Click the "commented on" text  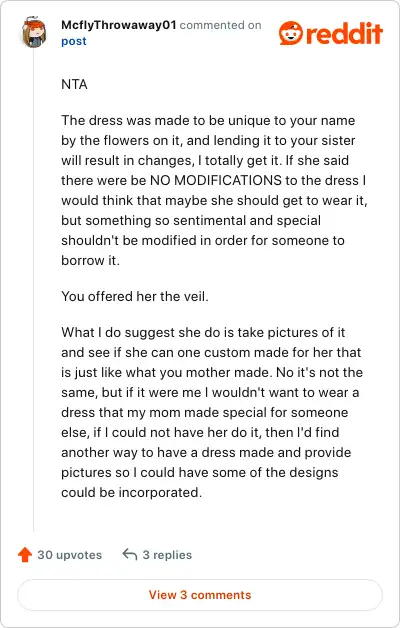[x=221, y=25]
